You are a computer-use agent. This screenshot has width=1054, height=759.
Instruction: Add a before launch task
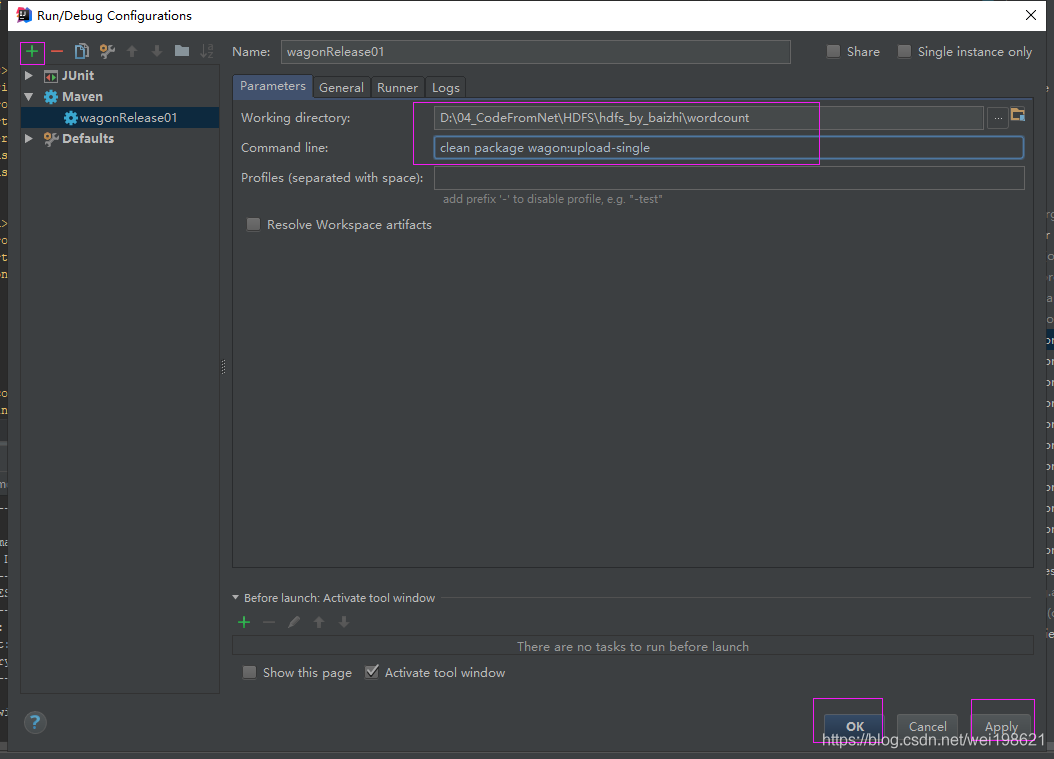click(244, 623)
